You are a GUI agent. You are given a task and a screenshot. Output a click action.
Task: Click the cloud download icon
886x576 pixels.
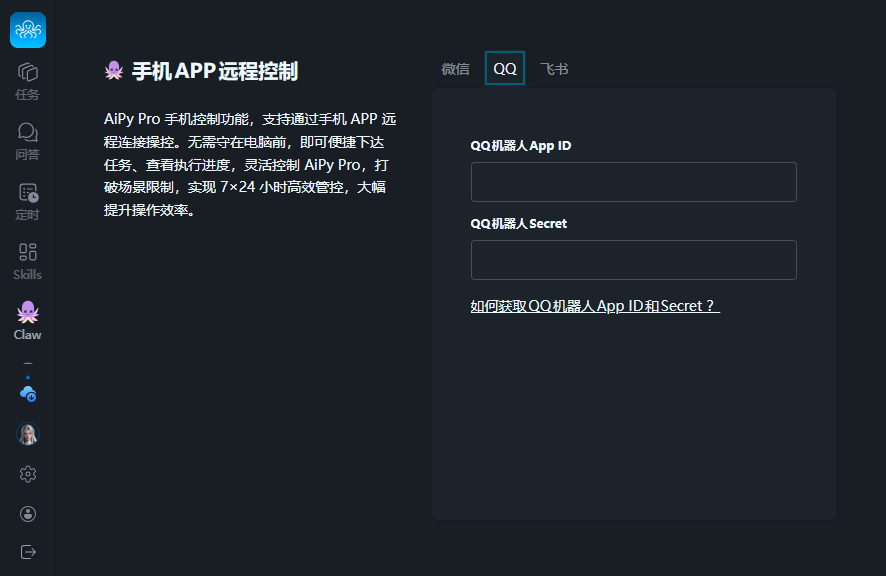pyautogui.click(x=28, y=393)
